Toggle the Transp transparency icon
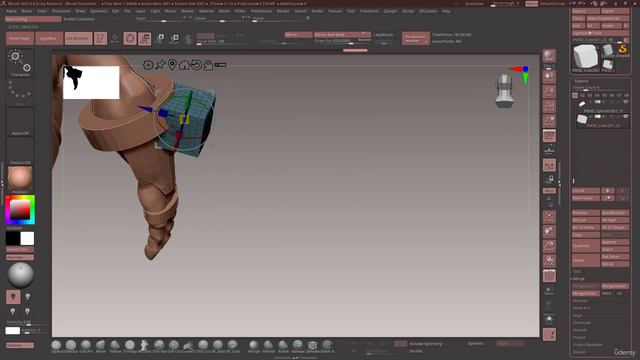Image resolution: width=640 pixels, height=360 pixels. click(549, 291)
